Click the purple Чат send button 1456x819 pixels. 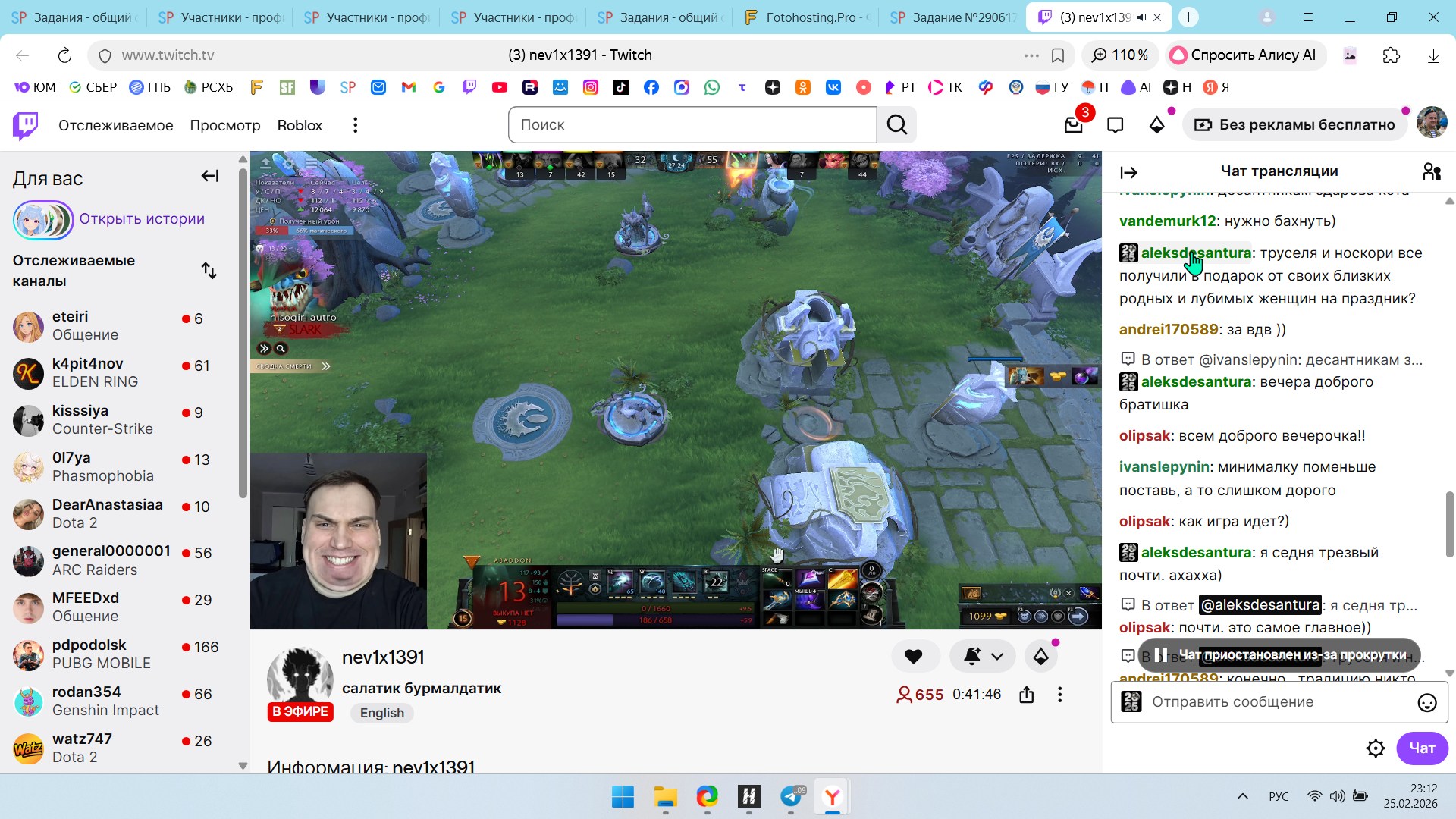(x=1421, y=748)
